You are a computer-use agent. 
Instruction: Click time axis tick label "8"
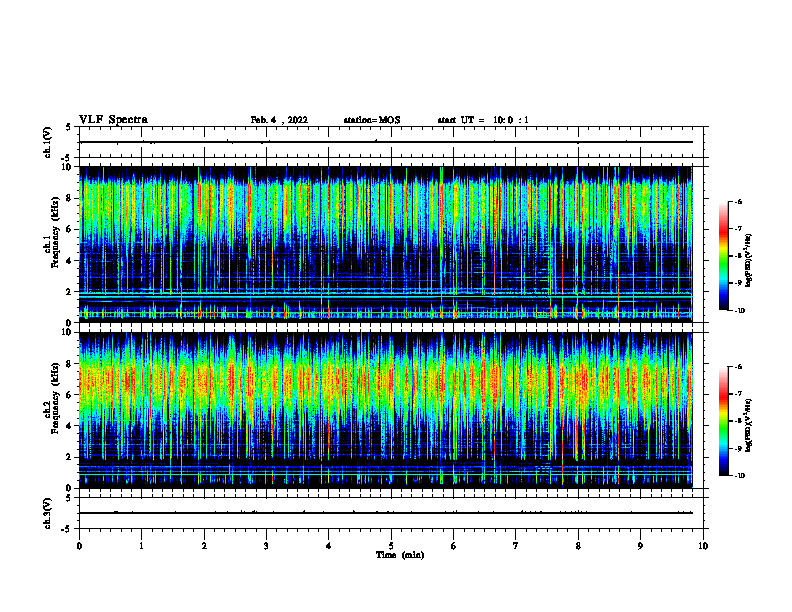(x=578, y=546)
